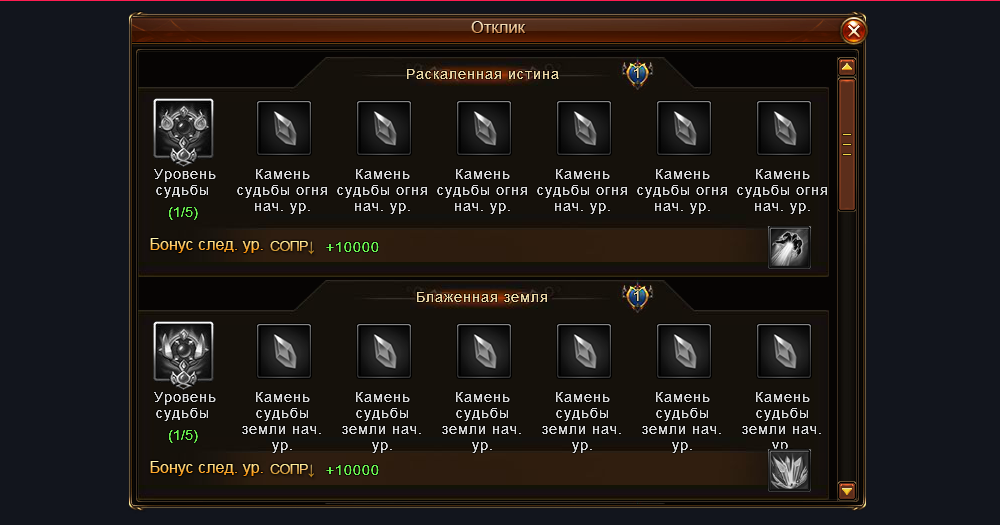Select the first Камень судьбы земли slot
Screen dimensions: 1000x525
pos(283,352)
